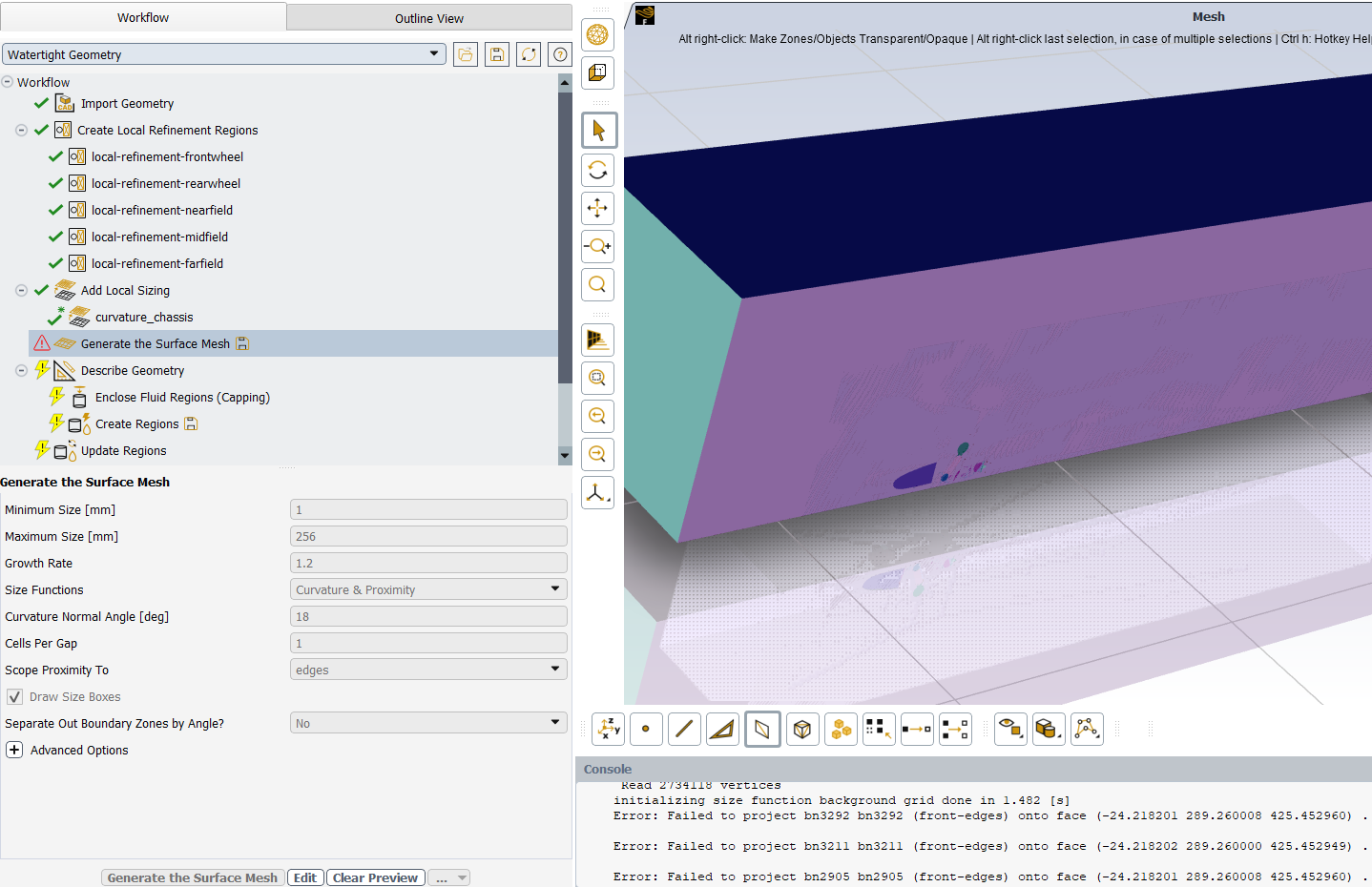Expand Advanced Options section
Screen dimensions: 1372x887
[14, 751]
